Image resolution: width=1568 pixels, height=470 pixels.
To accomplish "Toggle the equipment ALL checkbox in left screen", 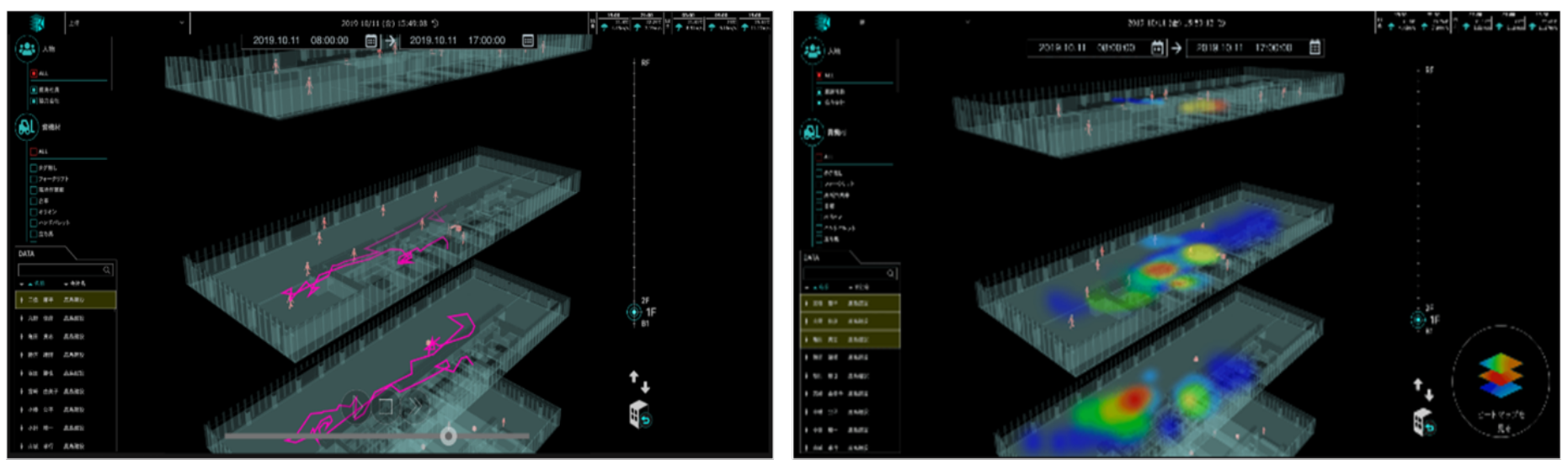I will point(34,152).
